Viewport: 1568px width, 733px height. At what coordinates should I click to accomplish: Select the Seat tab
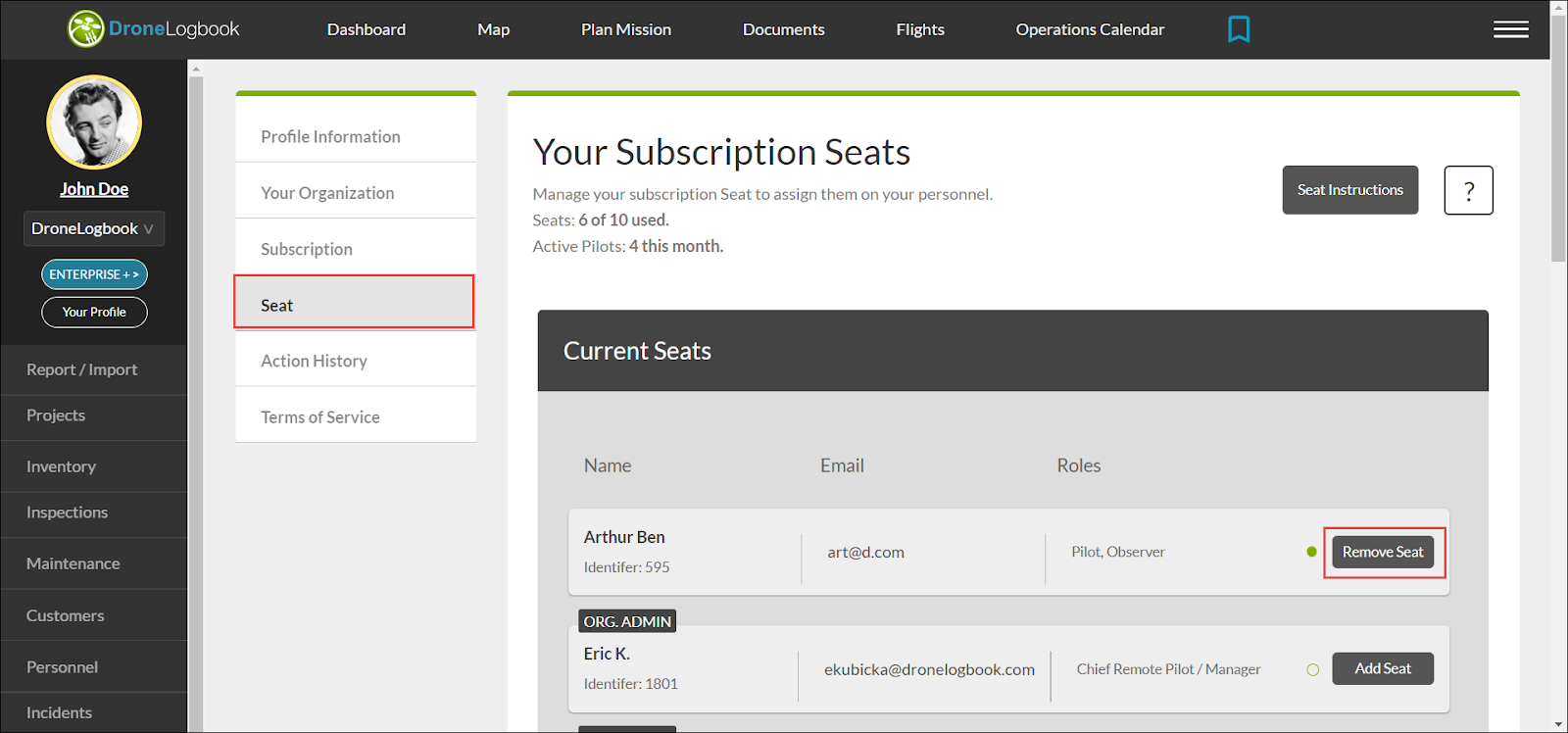[354, 302]
